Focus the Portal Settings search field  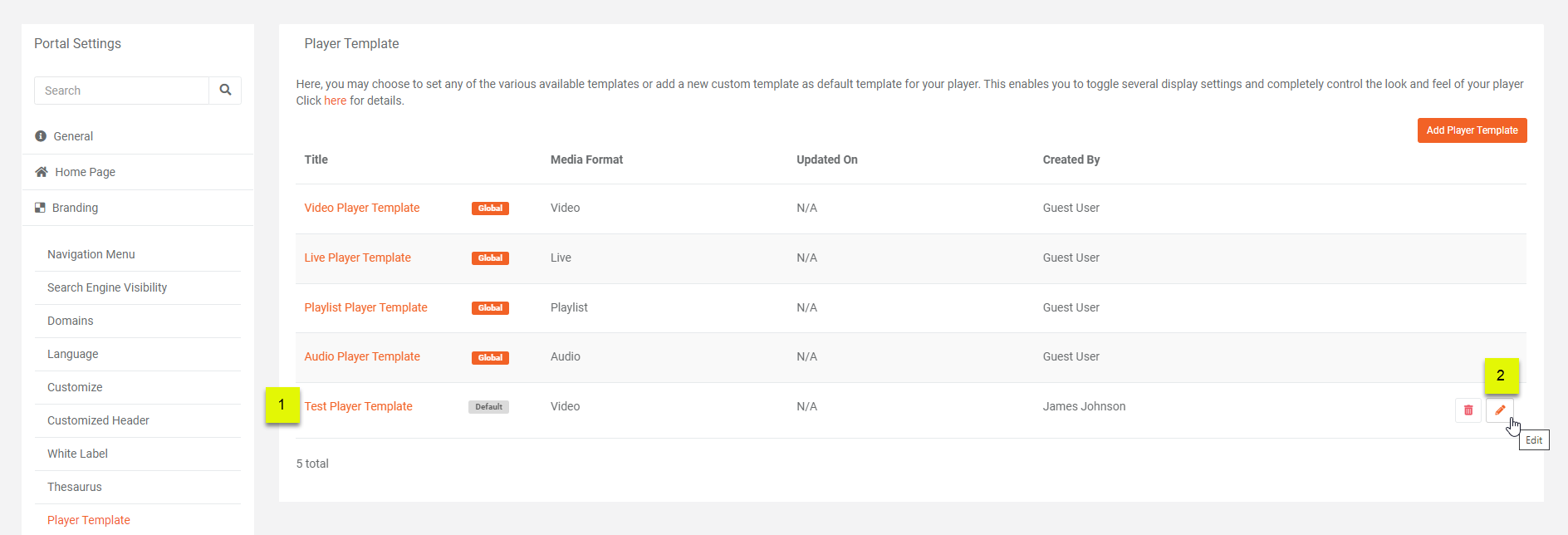(121, 91)
